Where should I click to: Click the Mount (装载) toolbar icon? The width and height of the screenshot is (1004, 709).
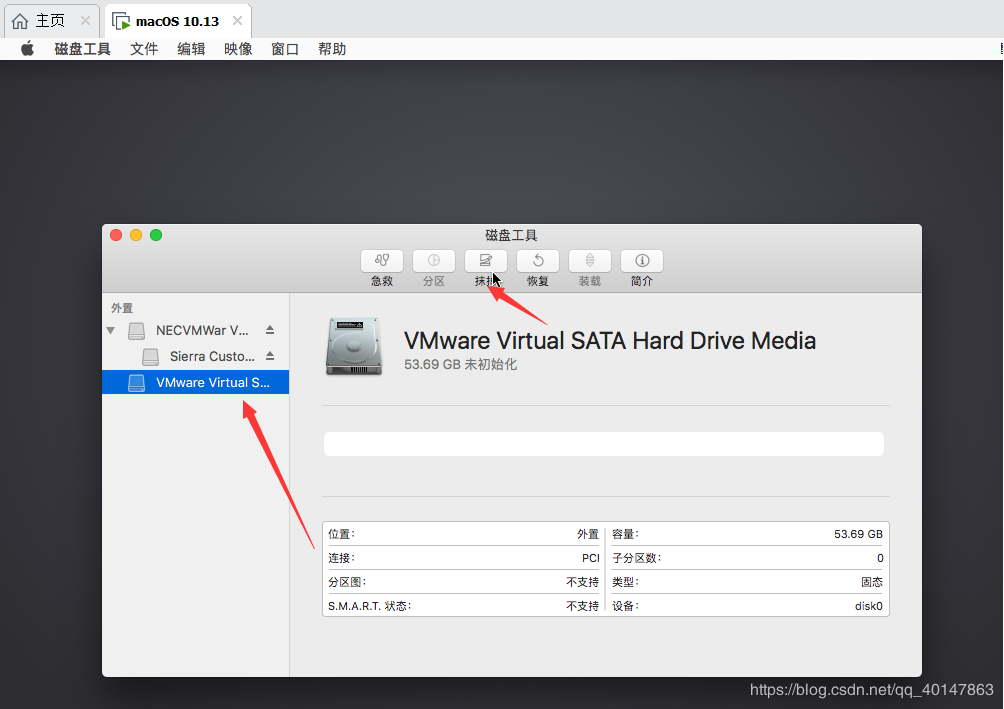pyautogui.click(x=590, y=261)
